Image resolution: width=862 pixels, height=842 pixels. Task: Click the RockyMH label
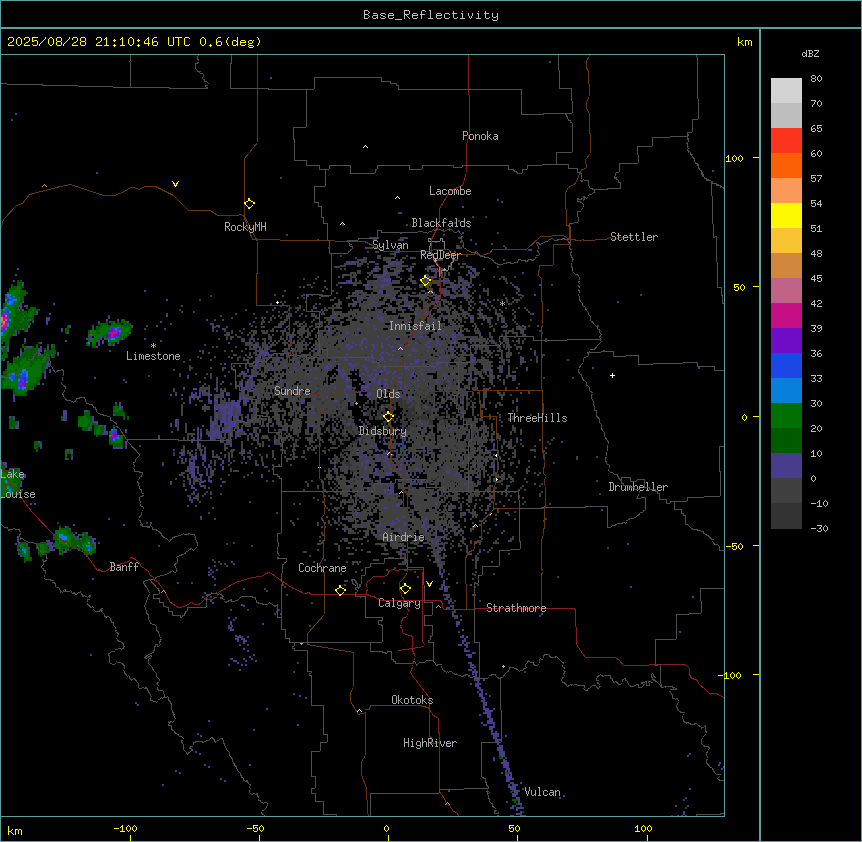245,227
